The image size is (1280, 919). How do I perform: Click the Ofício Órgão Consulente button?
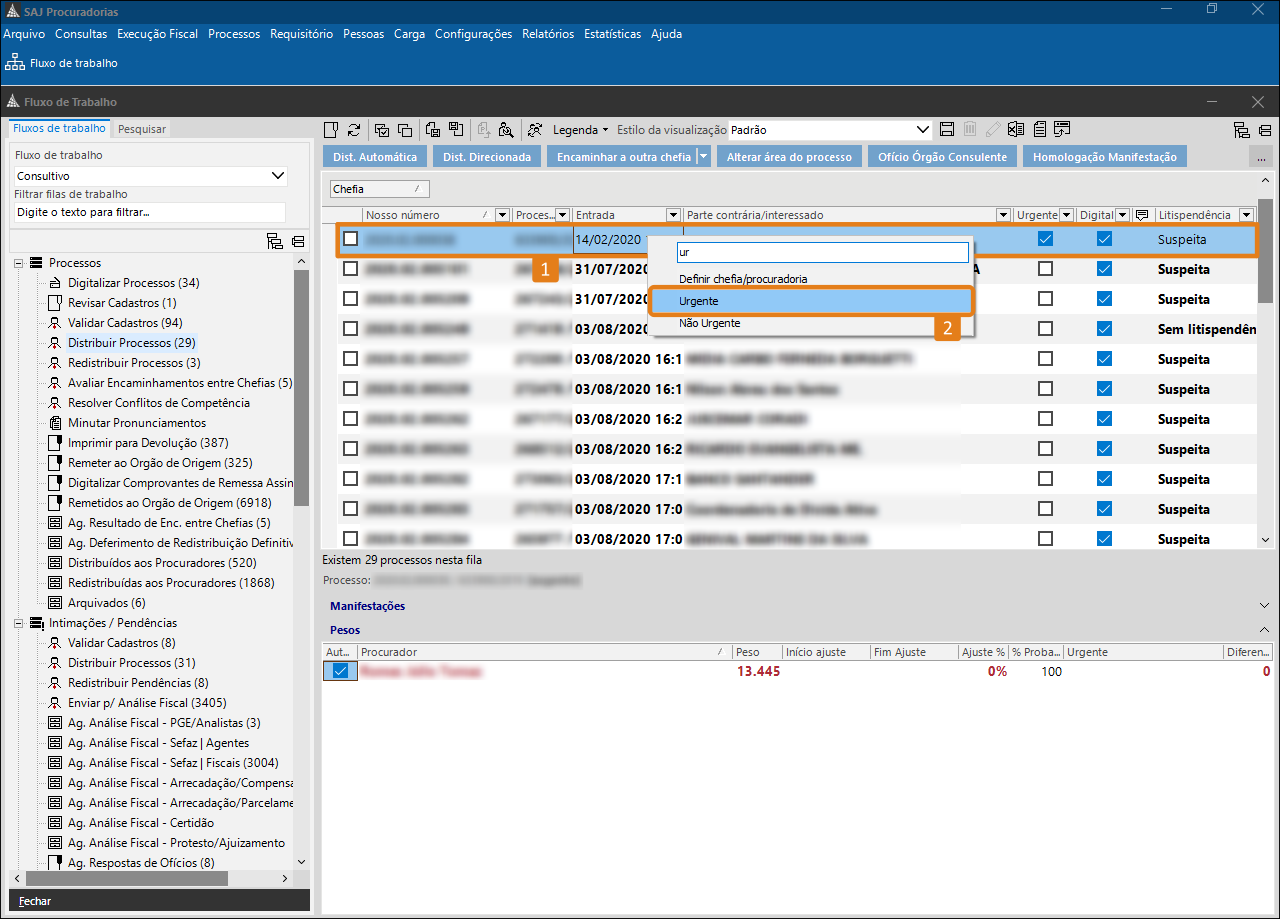(x=943, y=157)
